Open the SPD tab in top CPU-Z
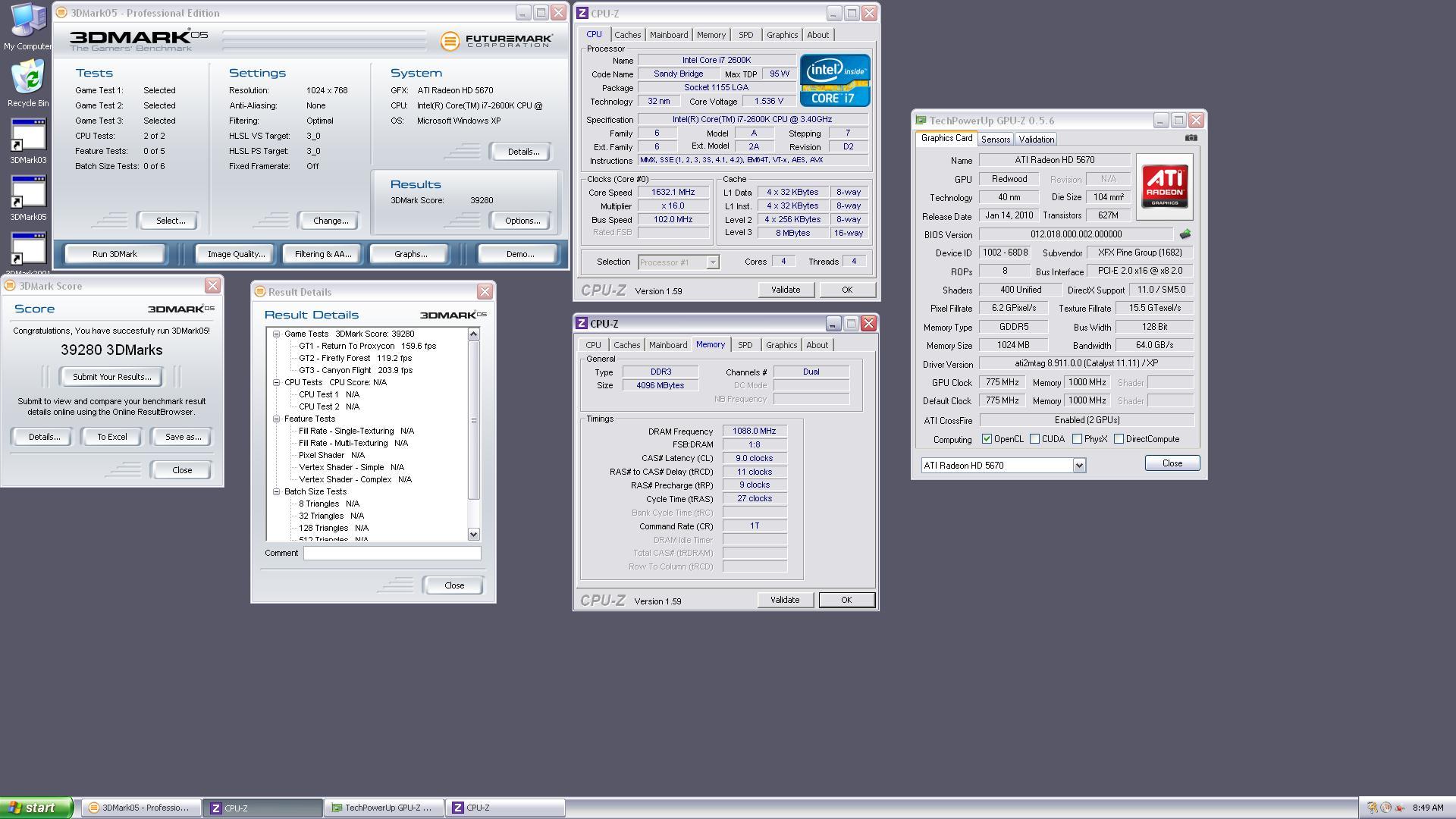 point(746,35)
